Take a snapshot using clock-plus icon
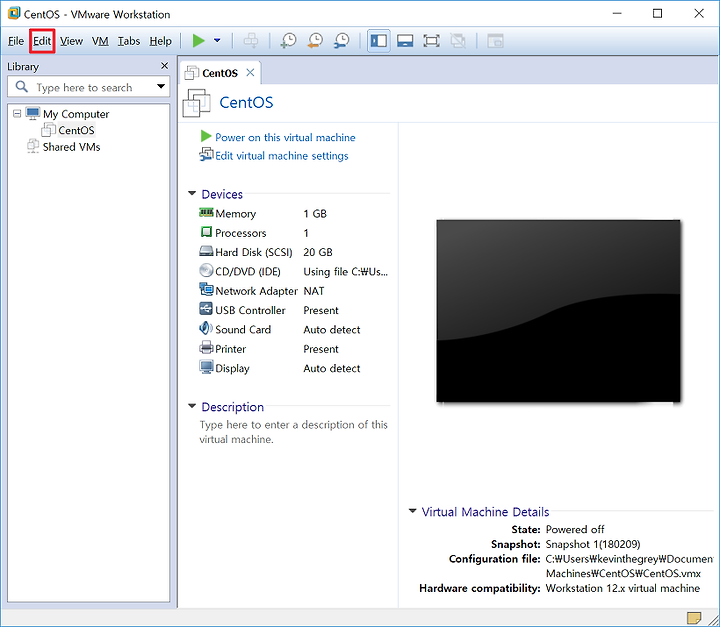The height and width of the screenshot is (627, 720). [288, 41]
